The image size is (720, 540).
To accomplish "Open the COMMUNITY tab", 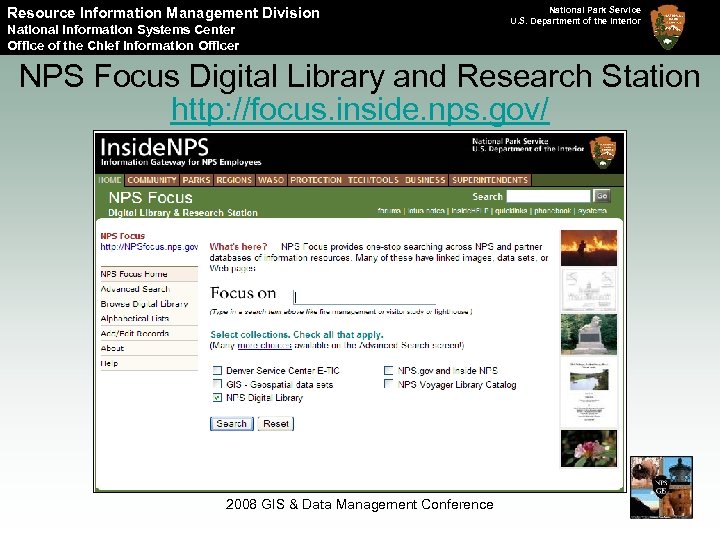I will pos(152,180).
